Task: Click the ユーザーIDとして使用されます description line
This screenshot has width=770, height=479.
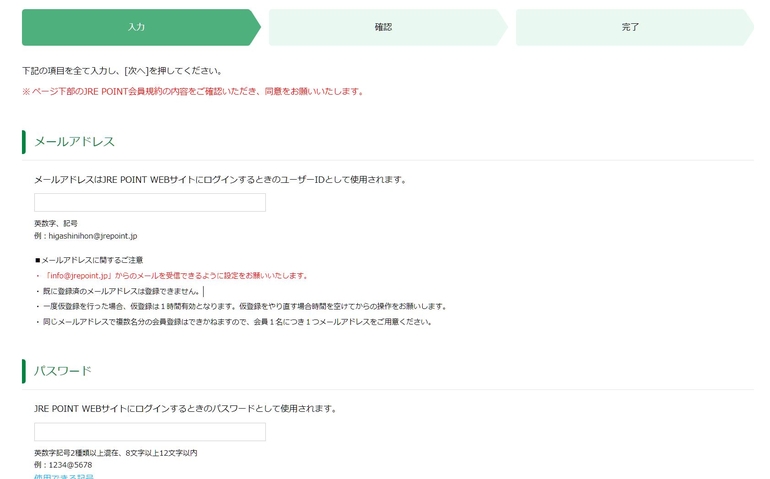Action: 220,180
